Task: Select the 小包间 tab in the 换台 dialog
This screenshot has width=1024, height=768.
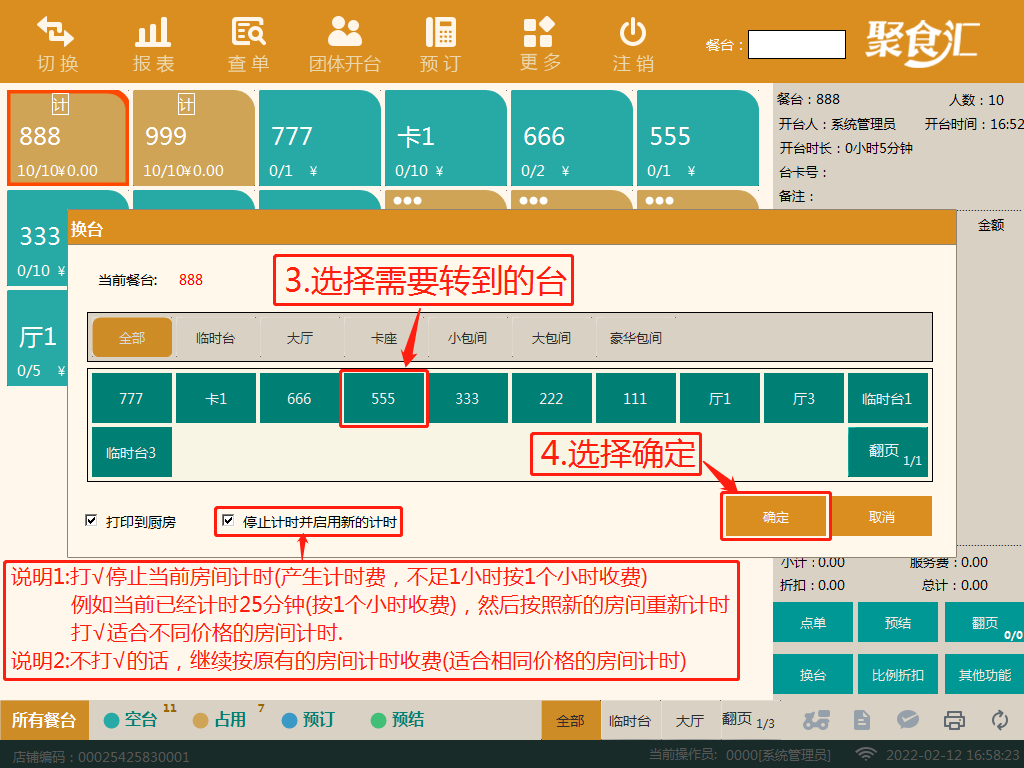Action: coord(468,338)
